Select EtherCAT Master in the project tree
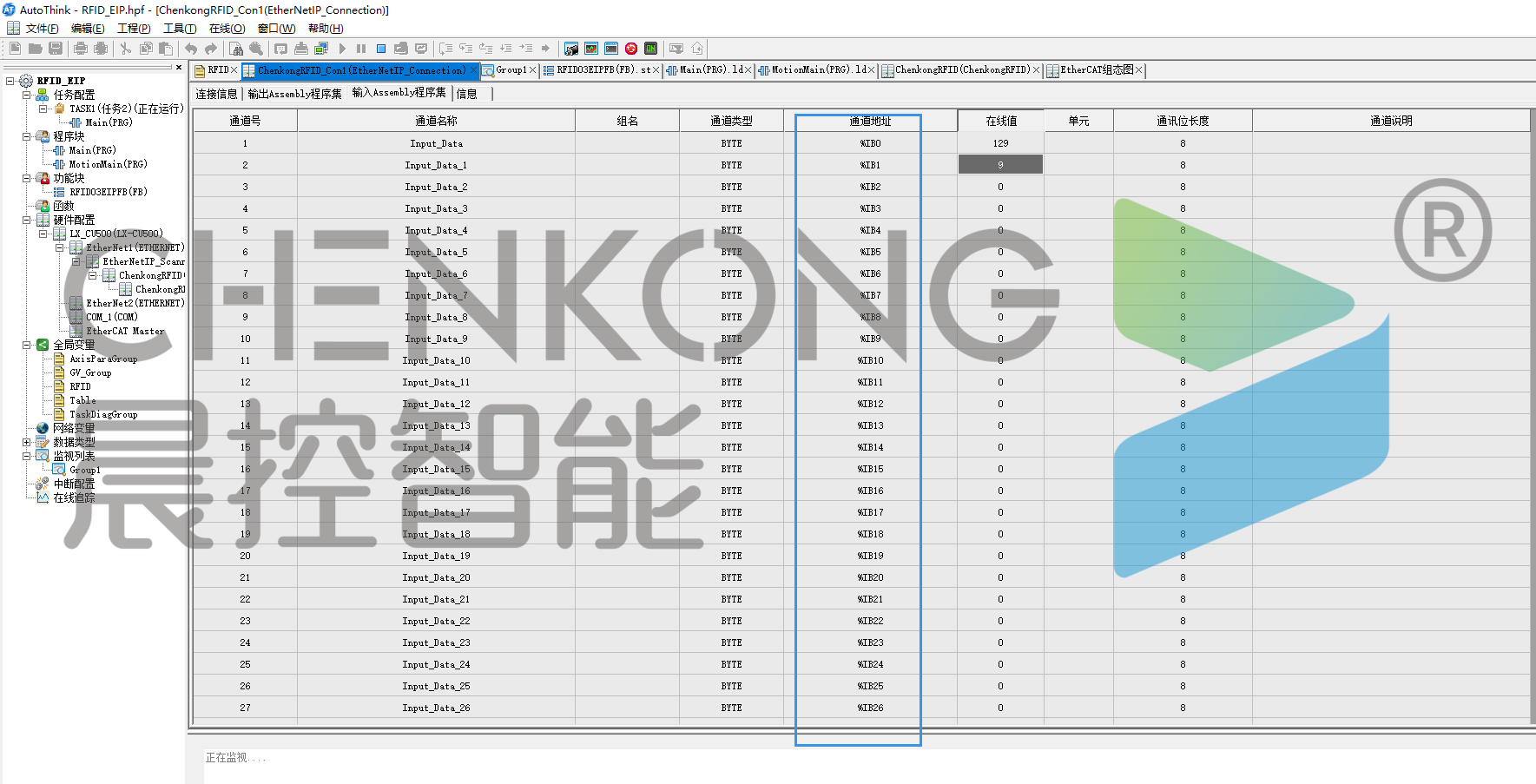The height and width of the screenshot is (784, 1536). coord(125,331)
